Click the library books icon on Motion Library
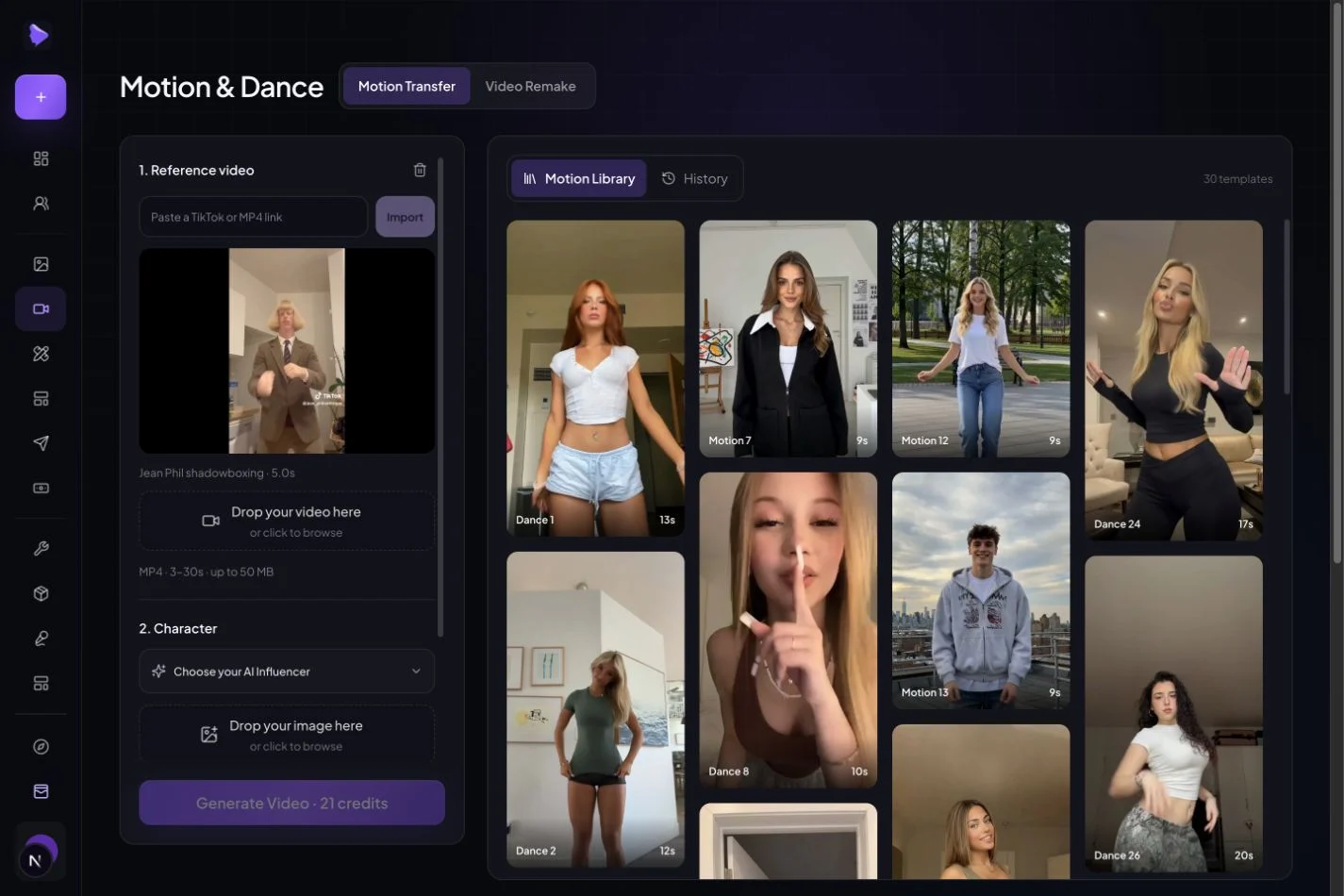1344x896 pixels. [x=530, y=178]
